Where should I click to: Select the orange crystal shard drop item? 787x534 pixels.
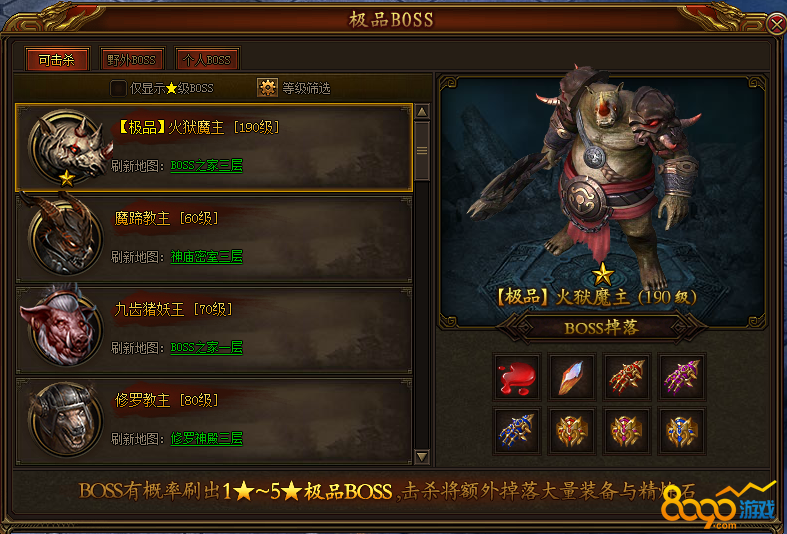point(572,377)
